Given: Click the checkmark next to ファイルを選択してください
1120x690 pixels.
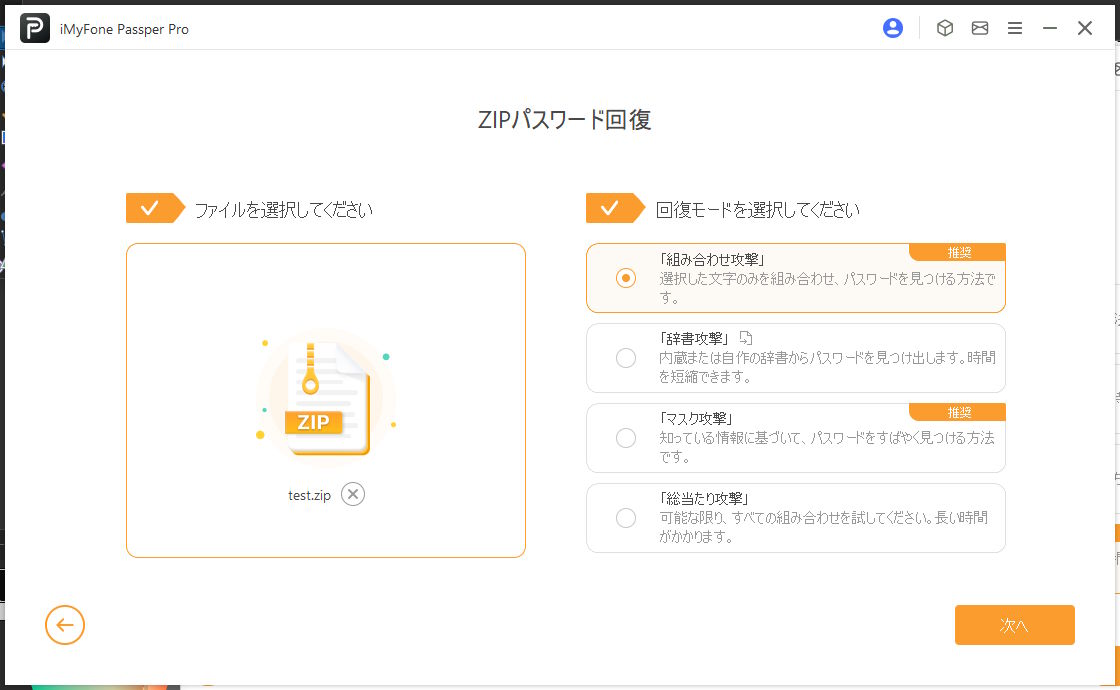Looking at the screenshot, I should click(x=150, y=208).
